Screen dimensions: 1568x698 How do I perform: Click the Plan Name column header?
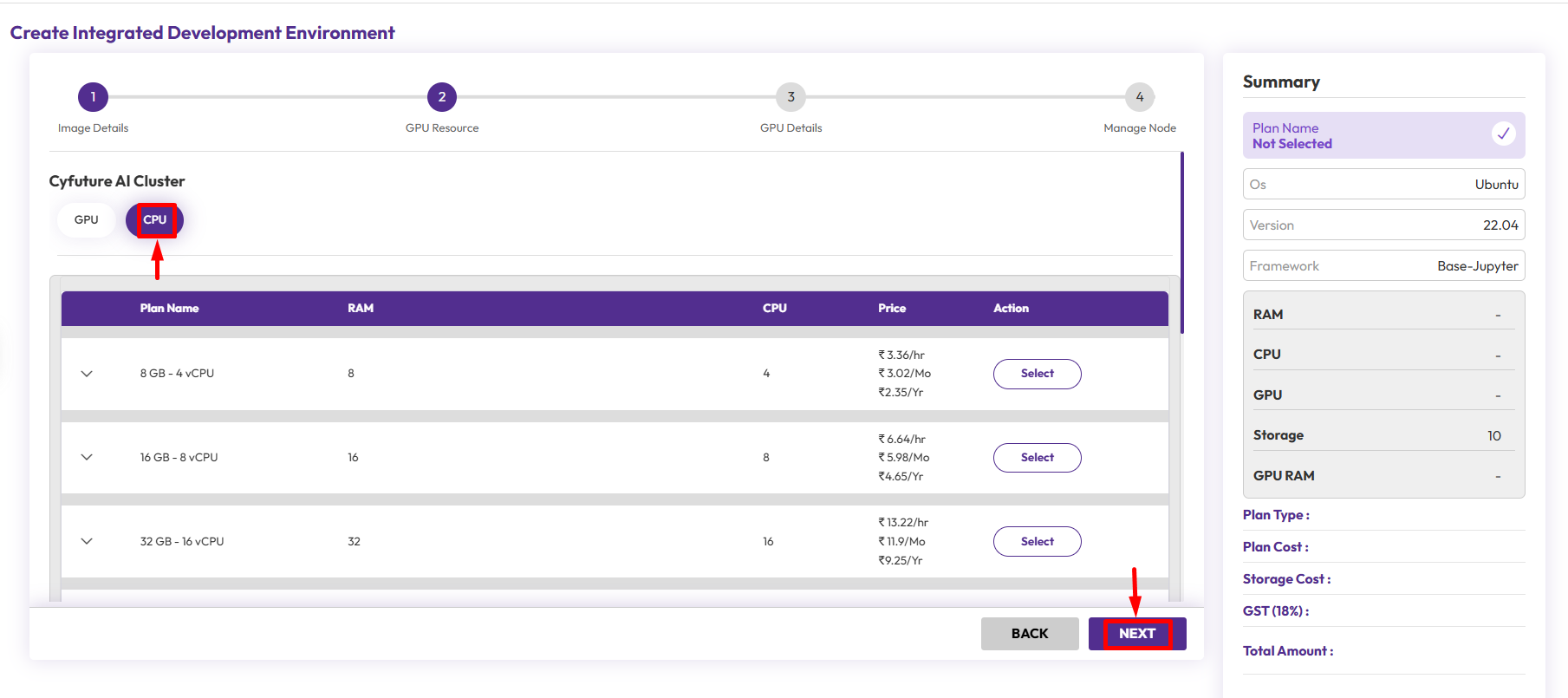[x=170, y=309]
